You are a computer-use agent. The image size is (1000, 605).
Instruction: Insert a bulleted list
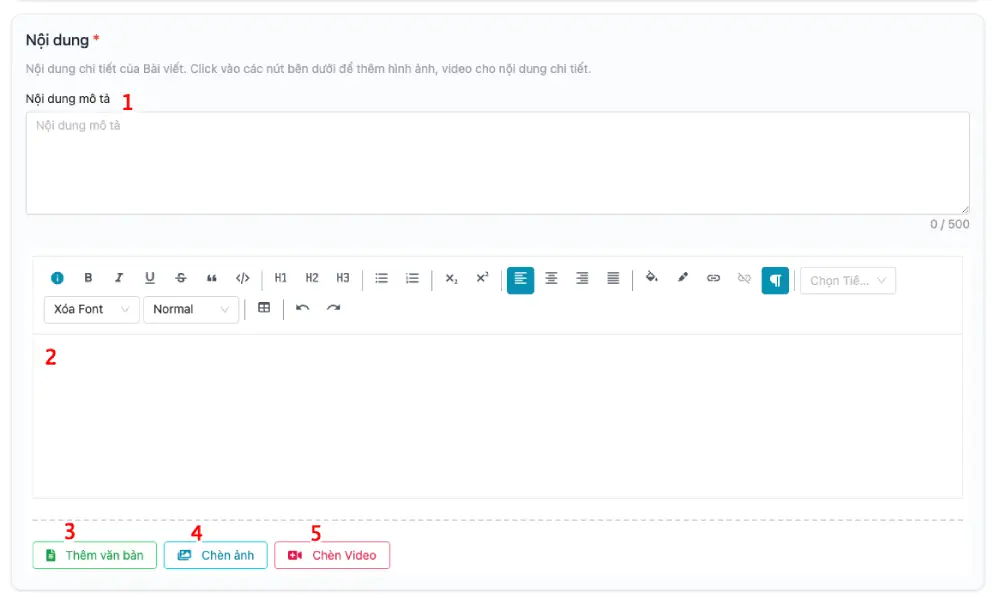pos(381,278)
